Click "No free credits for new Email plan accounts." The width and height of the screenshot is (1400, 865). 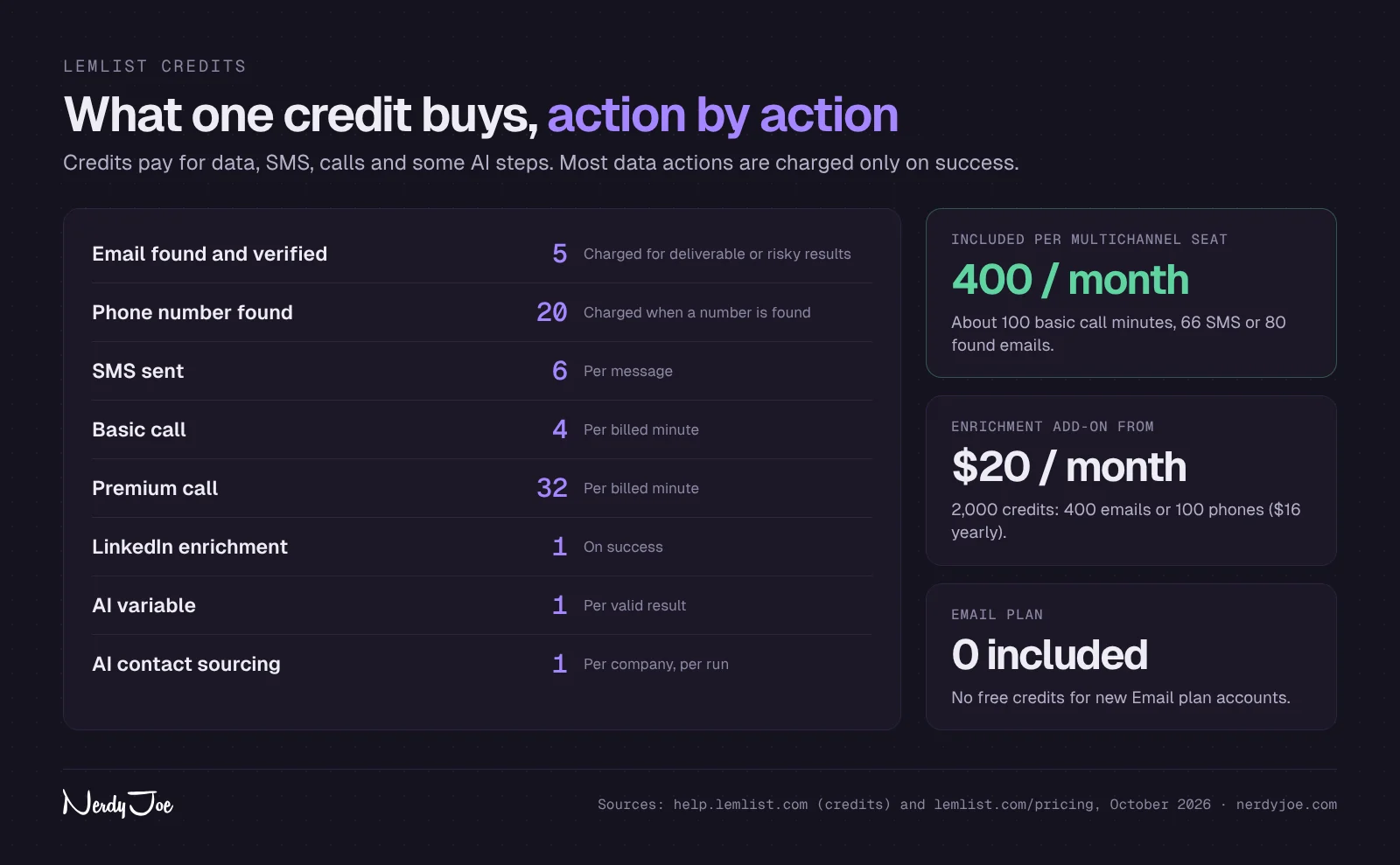1121,697
